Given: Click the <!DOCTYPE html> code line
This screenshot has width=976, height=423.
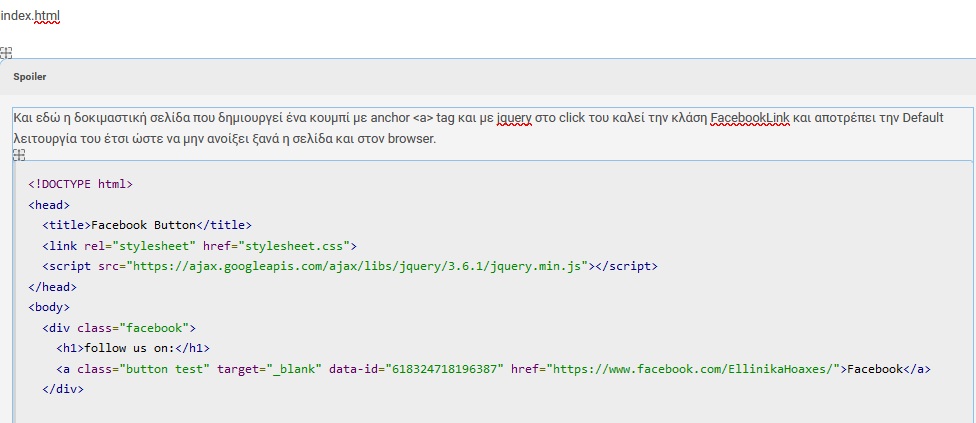Looking at the screenshot, I should point(81,184).
